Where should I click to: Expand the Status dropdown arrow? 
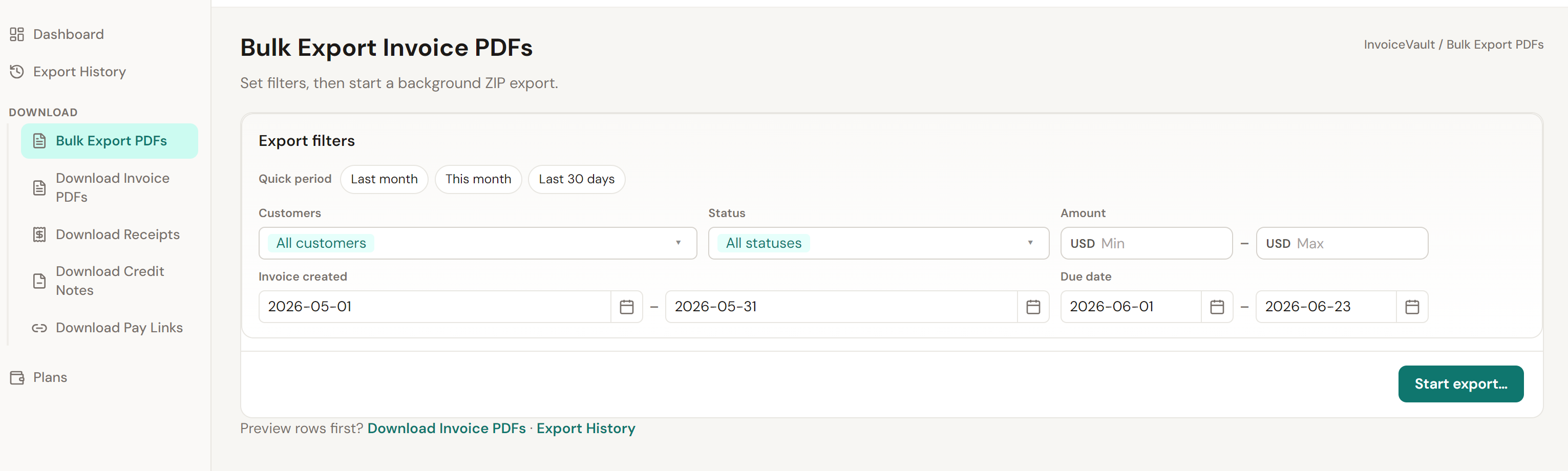coord(1030,243)
